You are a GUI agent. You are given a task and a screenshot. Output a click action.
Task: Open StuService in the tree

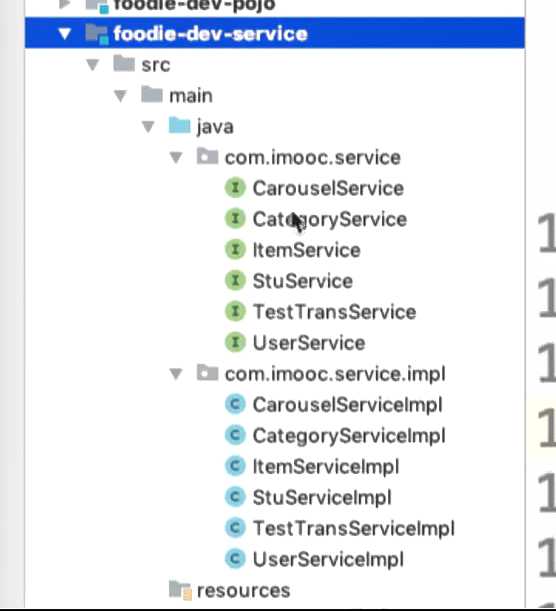[x=303, y=281]
